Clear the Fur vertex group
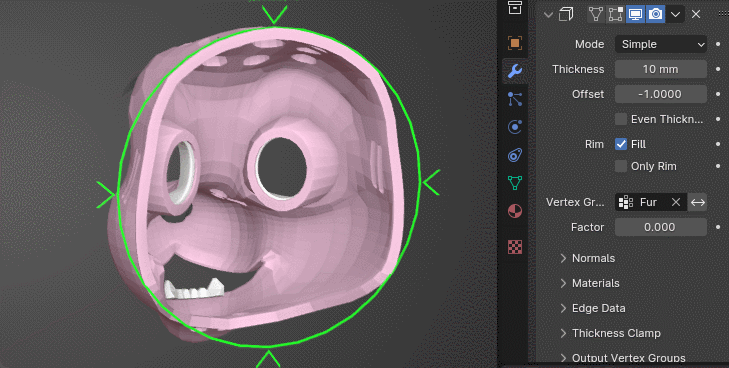This screenshot has height=368, width=729. (676, 202)
